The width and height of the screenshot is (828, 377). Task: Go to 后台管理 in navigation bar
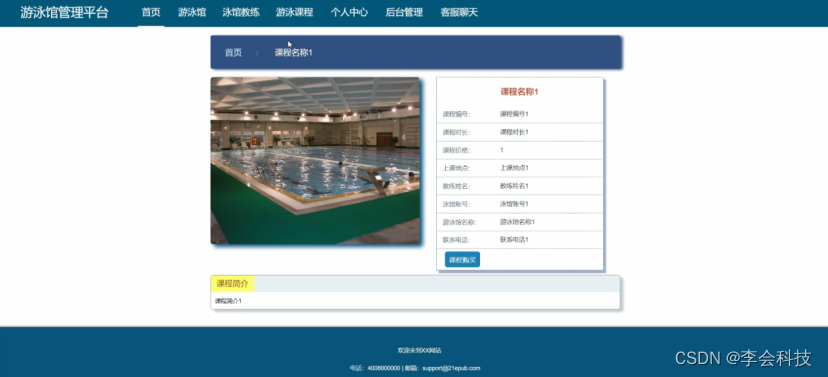pos(404,13)
